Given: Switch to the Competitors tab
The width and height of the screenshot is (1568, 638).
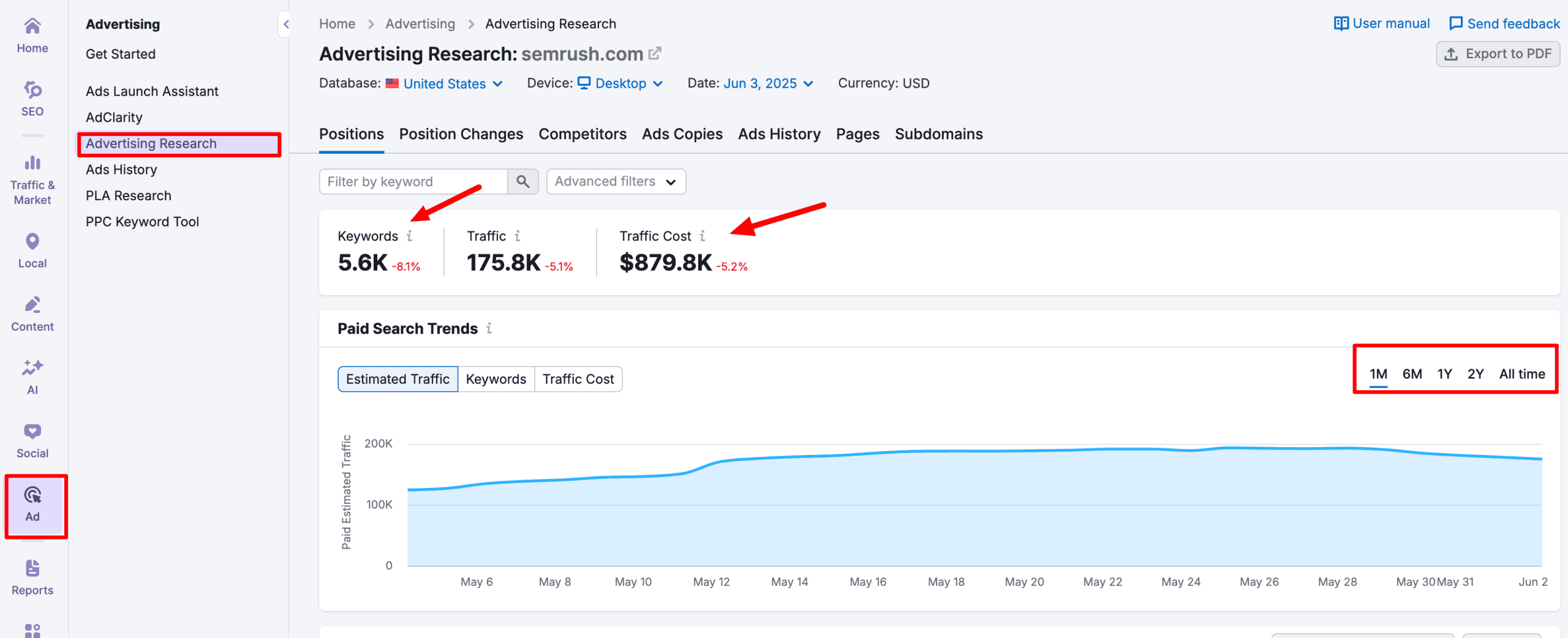Looking at the screenshot, I should pos(582,134).
